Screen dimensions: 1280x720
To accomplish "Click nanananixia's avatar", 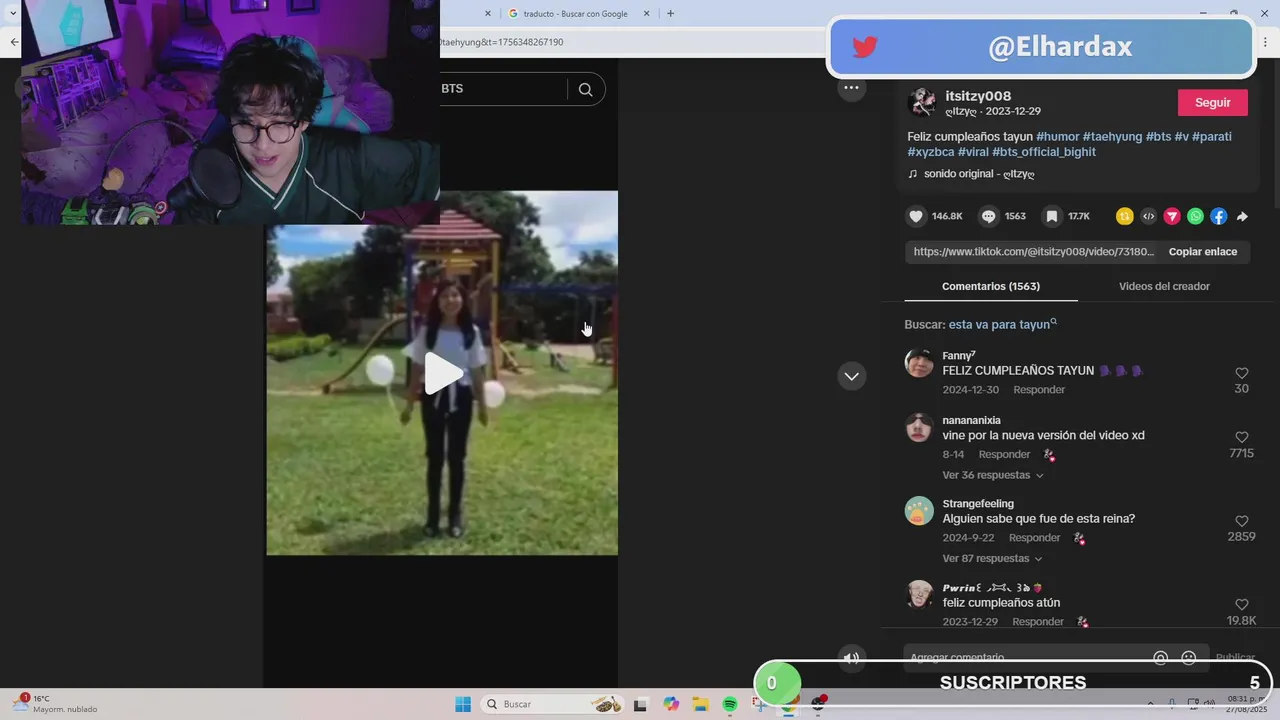I will (x=919, y=427).
